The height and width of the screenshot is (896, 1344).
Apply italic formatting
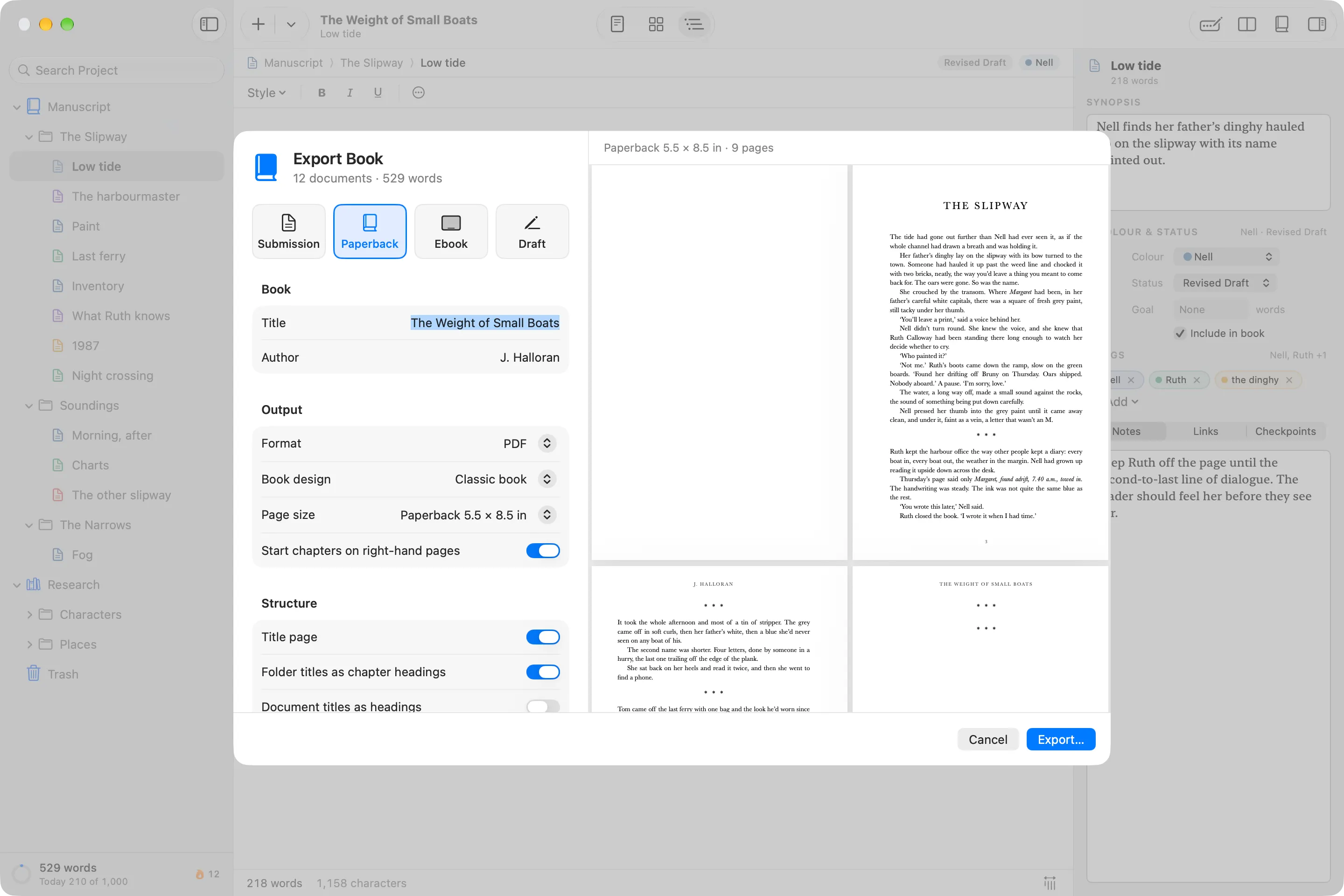pos(350,92)
